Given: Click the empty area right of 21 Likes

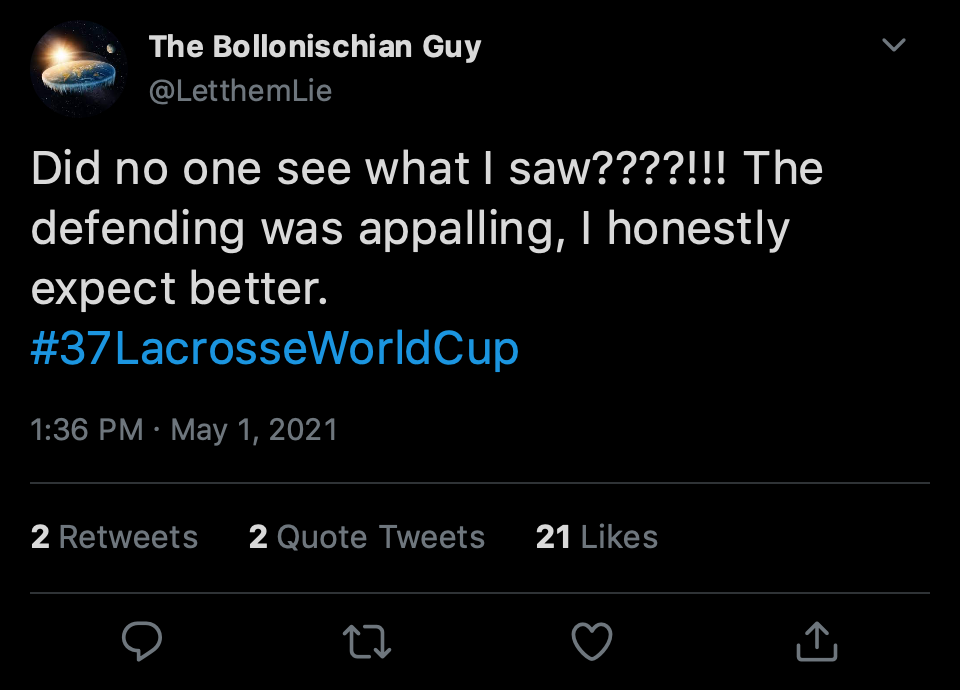Looking at the screenshot, I should [800, 537].
